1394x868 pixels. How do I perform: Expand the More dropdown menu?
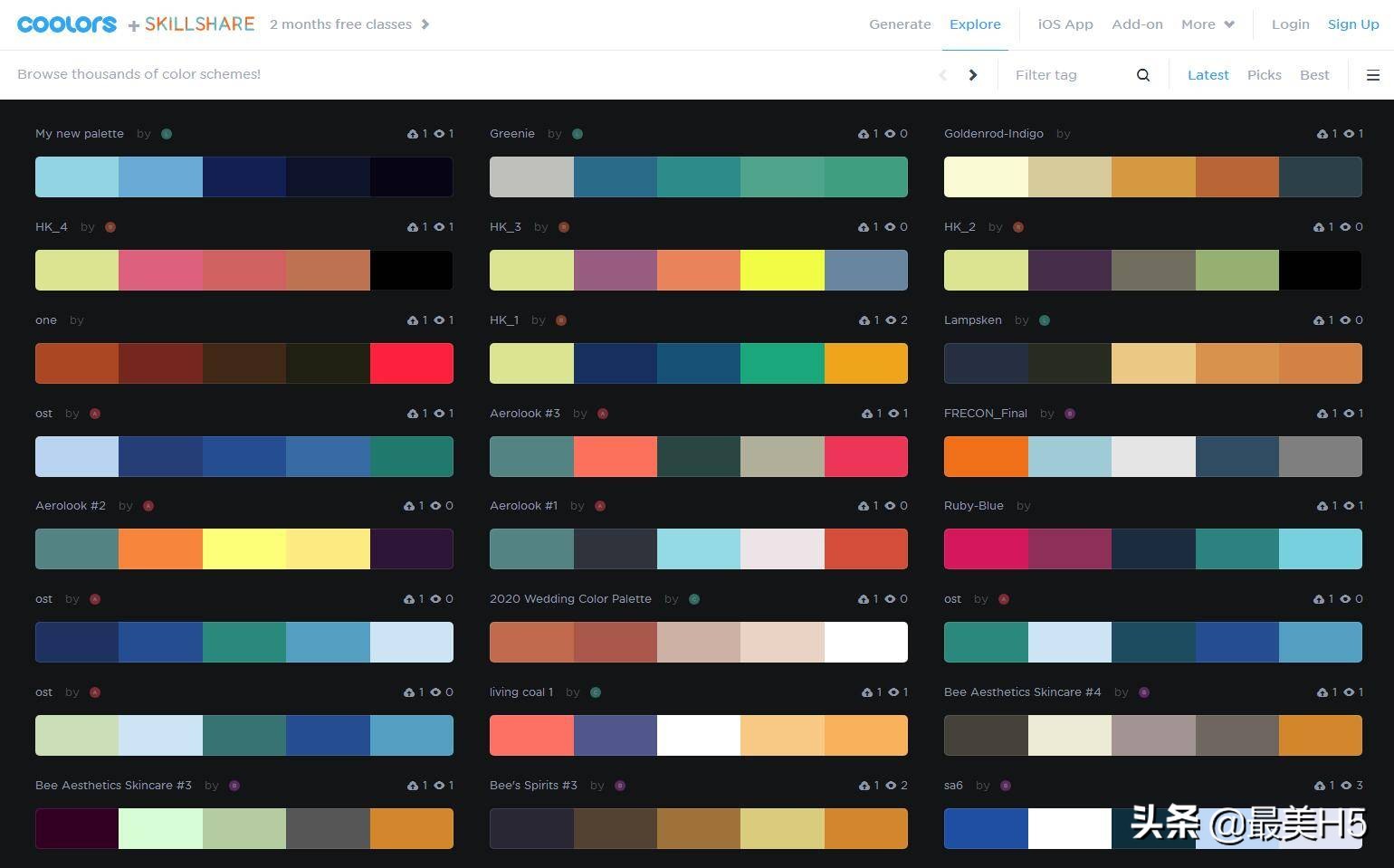point(1208,24)
